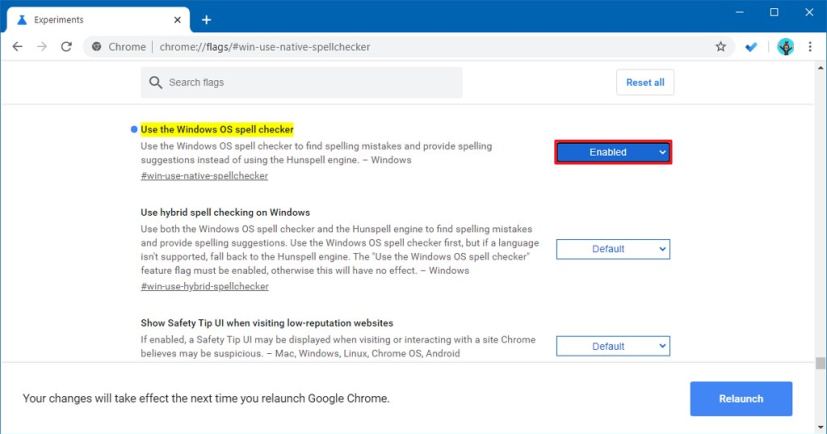Viewport: 827px width, 434px height.
Task: Maximize the Chrome window
Action: [x=774, y=12]
